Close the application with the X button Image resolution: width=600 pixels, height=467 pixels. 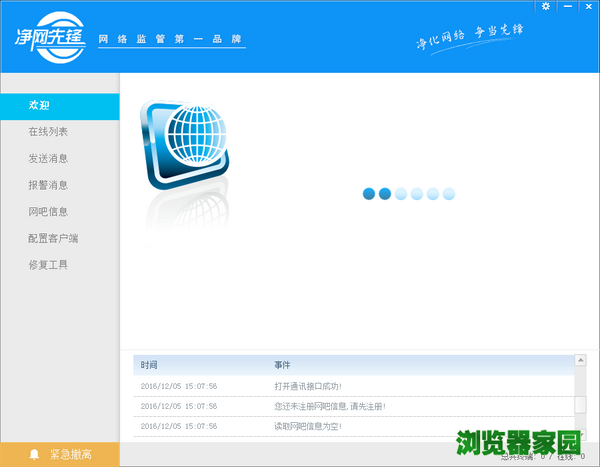587,6
